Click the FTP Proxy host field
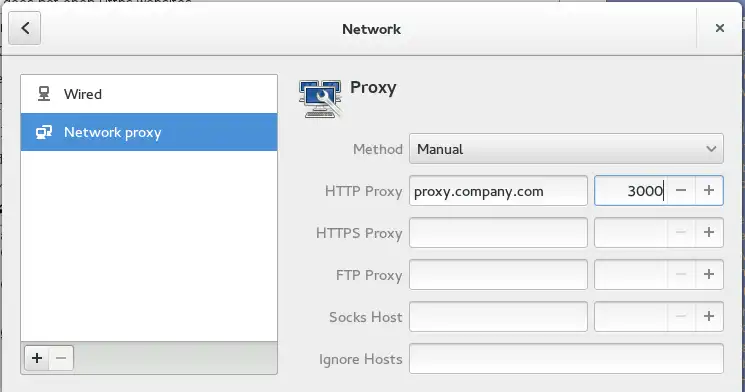The width and height of the screenshot is (745, 392). click(x=498, y=274)
